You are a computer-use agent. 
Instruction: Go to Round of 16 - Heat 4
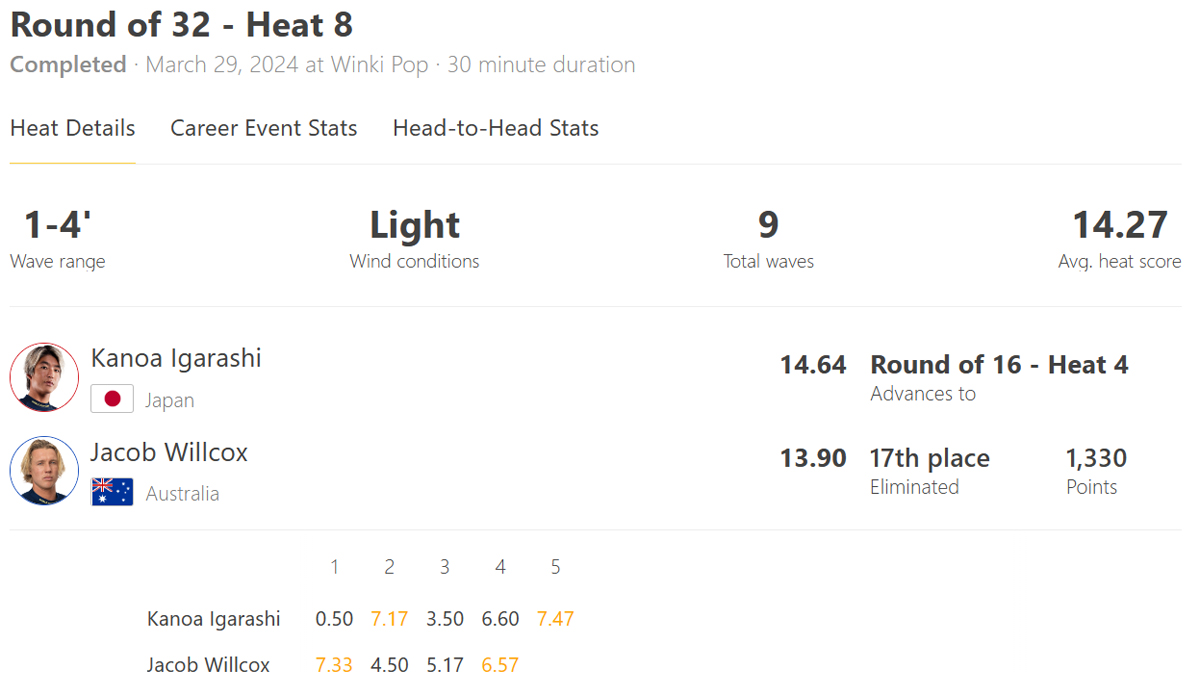click(x=999, y=365)
